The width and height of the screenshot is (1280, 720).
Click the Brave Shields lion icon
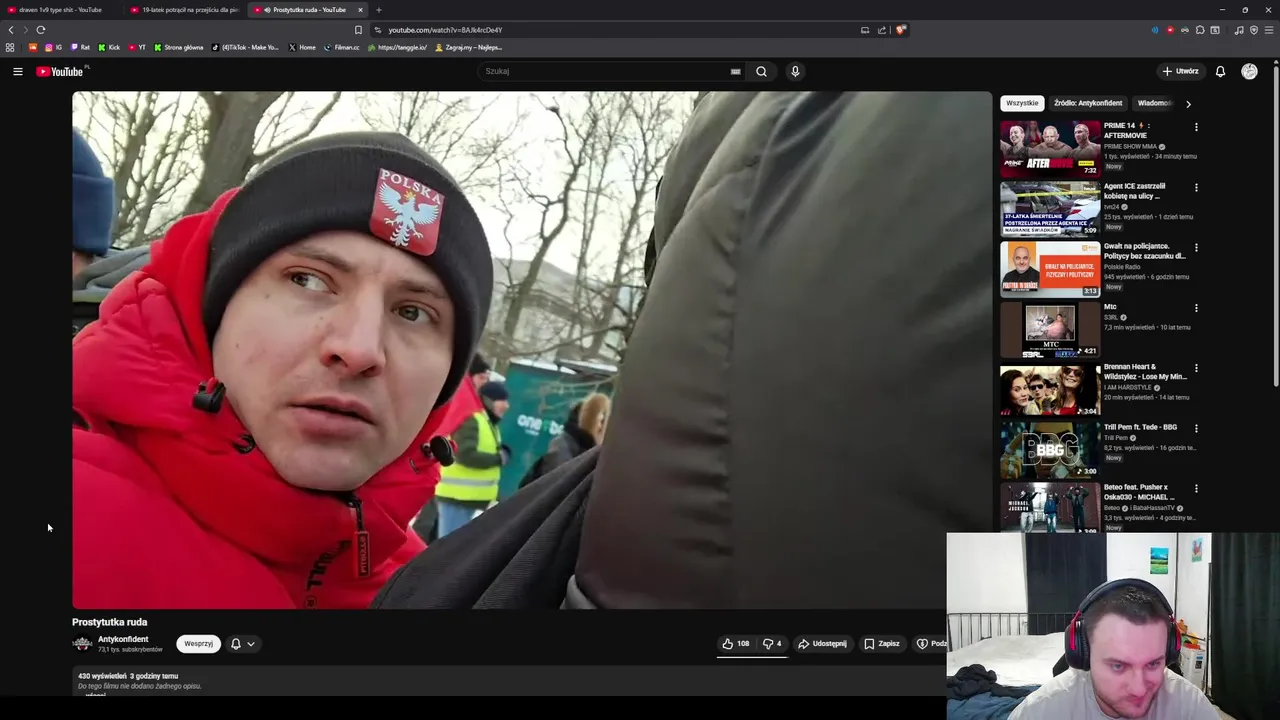tap(900, 30)
